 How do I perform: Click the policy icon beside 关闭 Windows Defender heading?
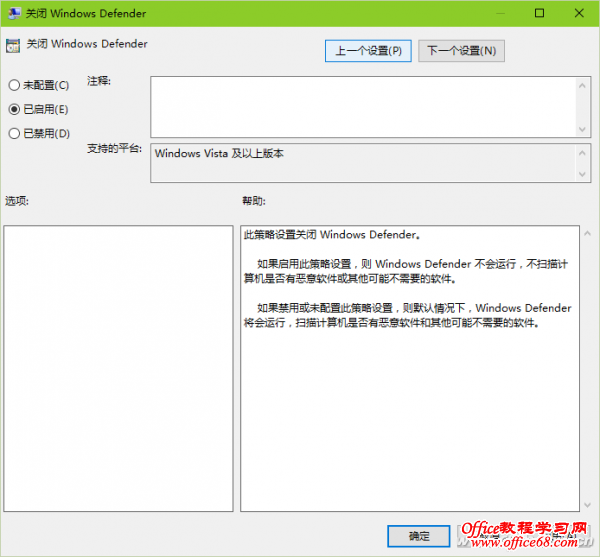[x=13, y=46]
